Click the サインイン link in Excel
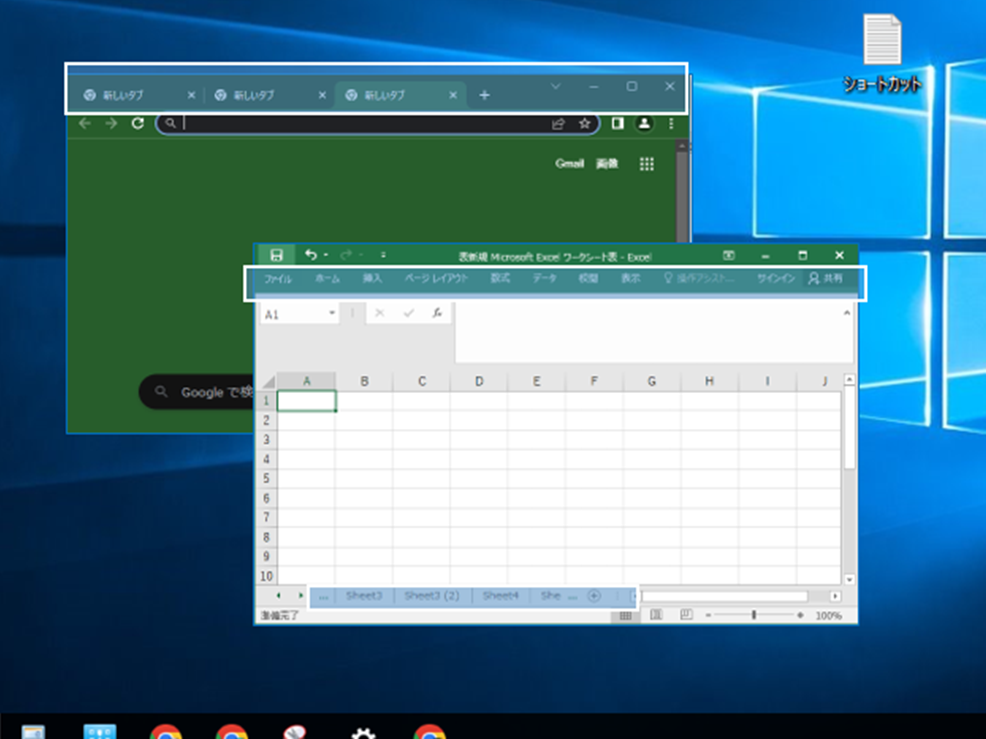986x739 pixels. tap(776, 279)
